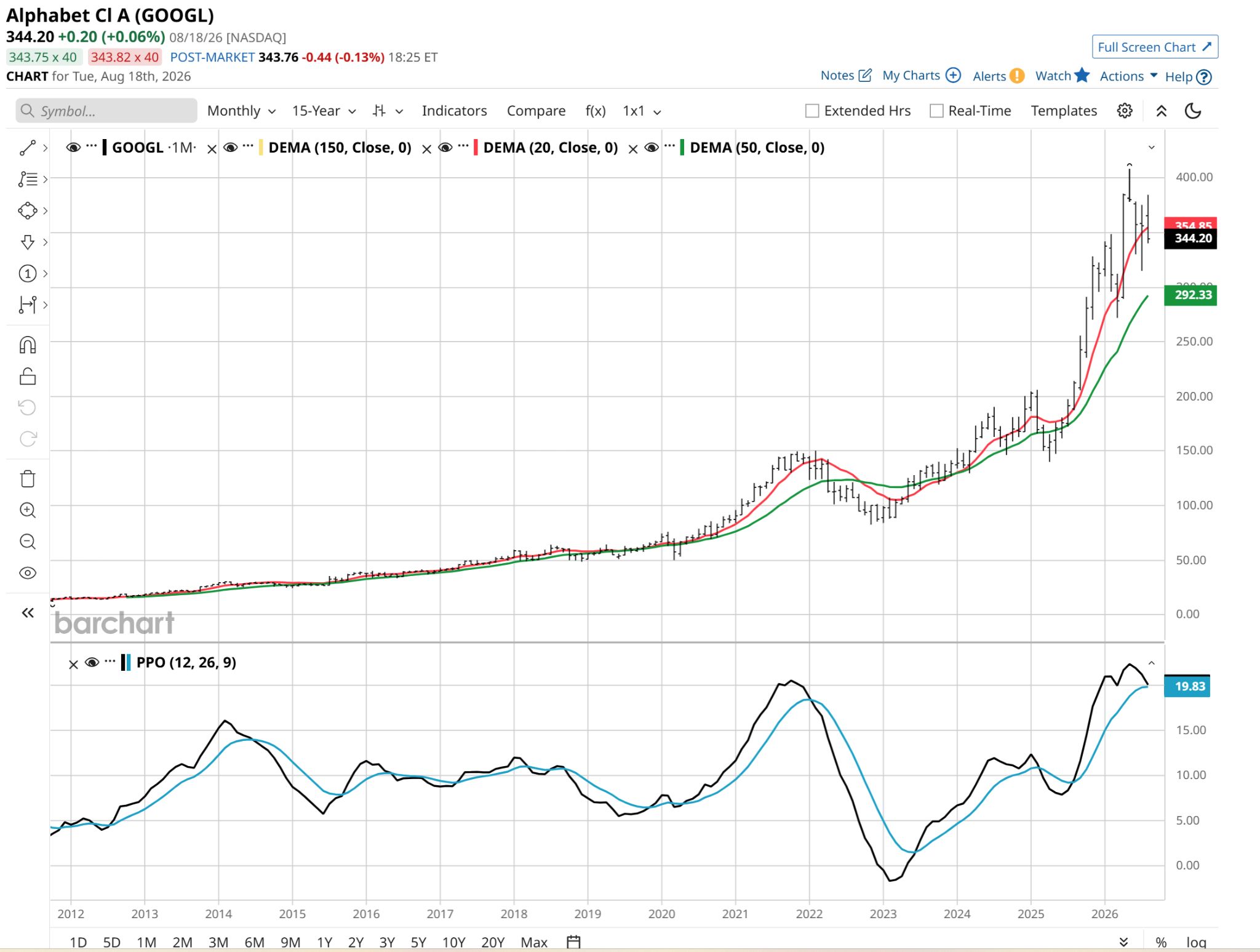Screen dimensions: 1260x952
Task: Zoom in with the magnifier plus icon
Action: click(28, 510)
